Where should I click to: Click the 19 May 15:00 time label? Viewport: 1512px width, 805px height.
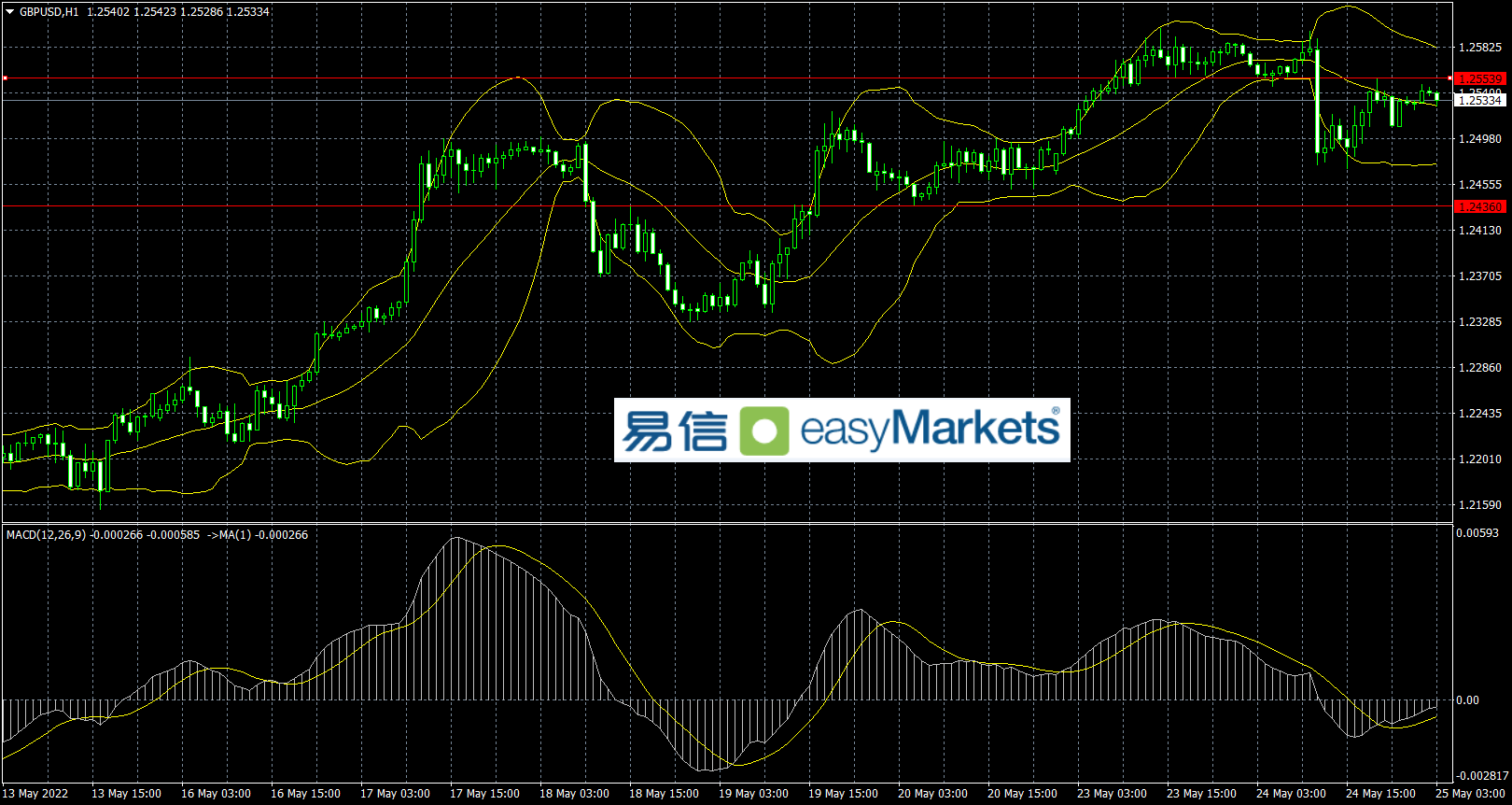click(843, 794)
